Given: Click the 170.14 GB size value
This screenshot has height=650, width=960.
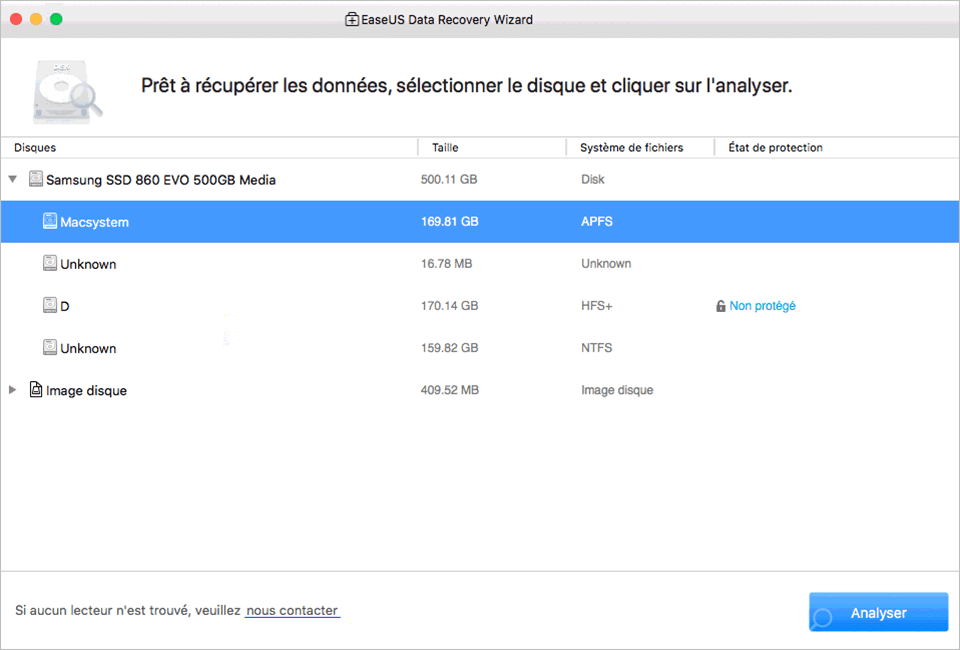Looking at the screenshot, I should (x=449, y=305).
